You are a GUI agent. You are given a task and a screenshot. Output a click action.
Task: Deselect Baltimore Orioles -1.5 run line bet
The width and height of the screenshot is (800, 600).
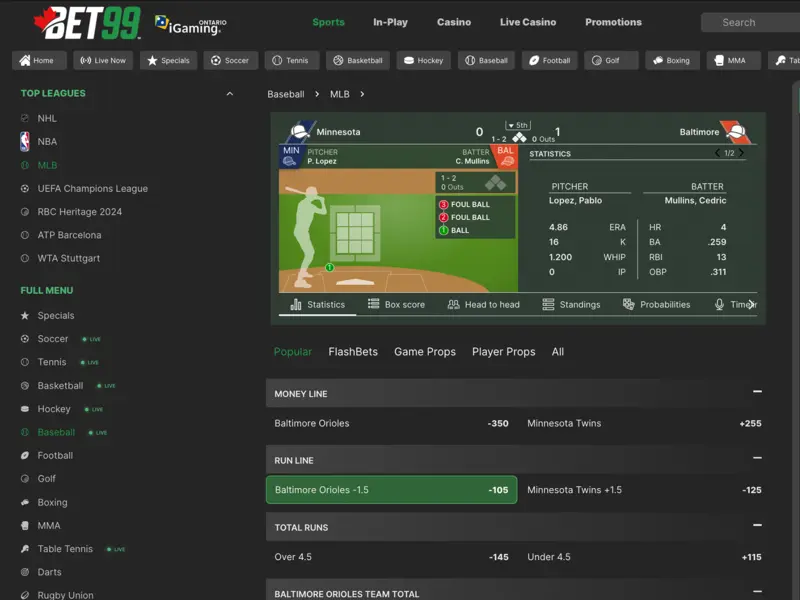(391, 490)
